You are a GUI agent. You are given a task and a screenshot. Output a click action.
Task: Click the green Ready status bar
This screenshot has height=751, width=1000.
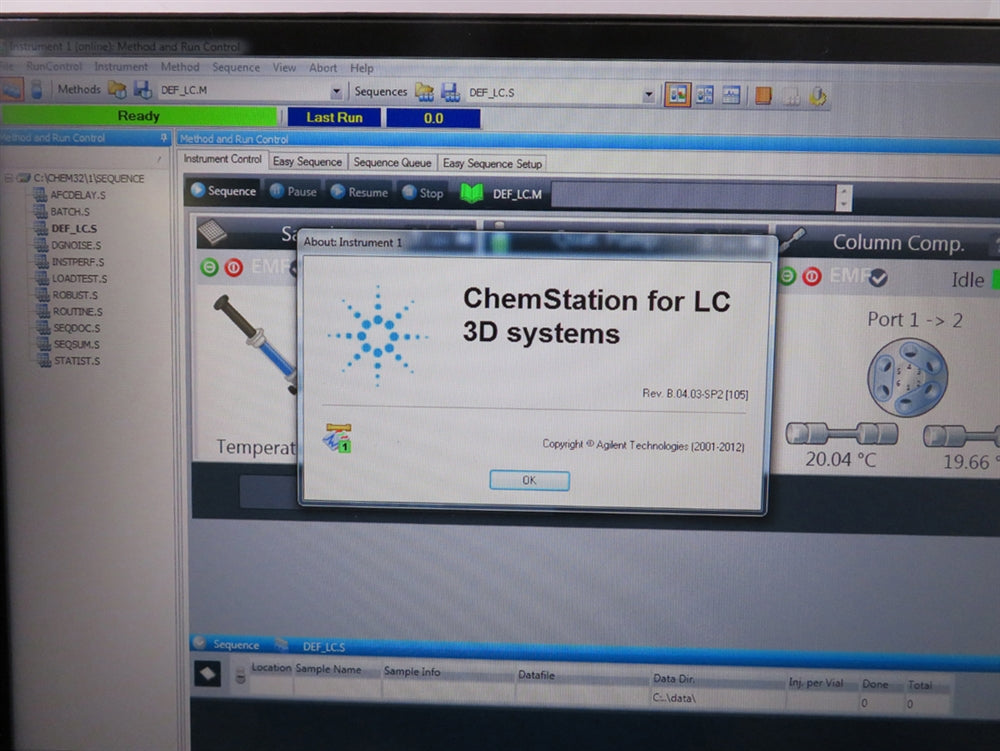pyautogui.click(x=138, y=115)
